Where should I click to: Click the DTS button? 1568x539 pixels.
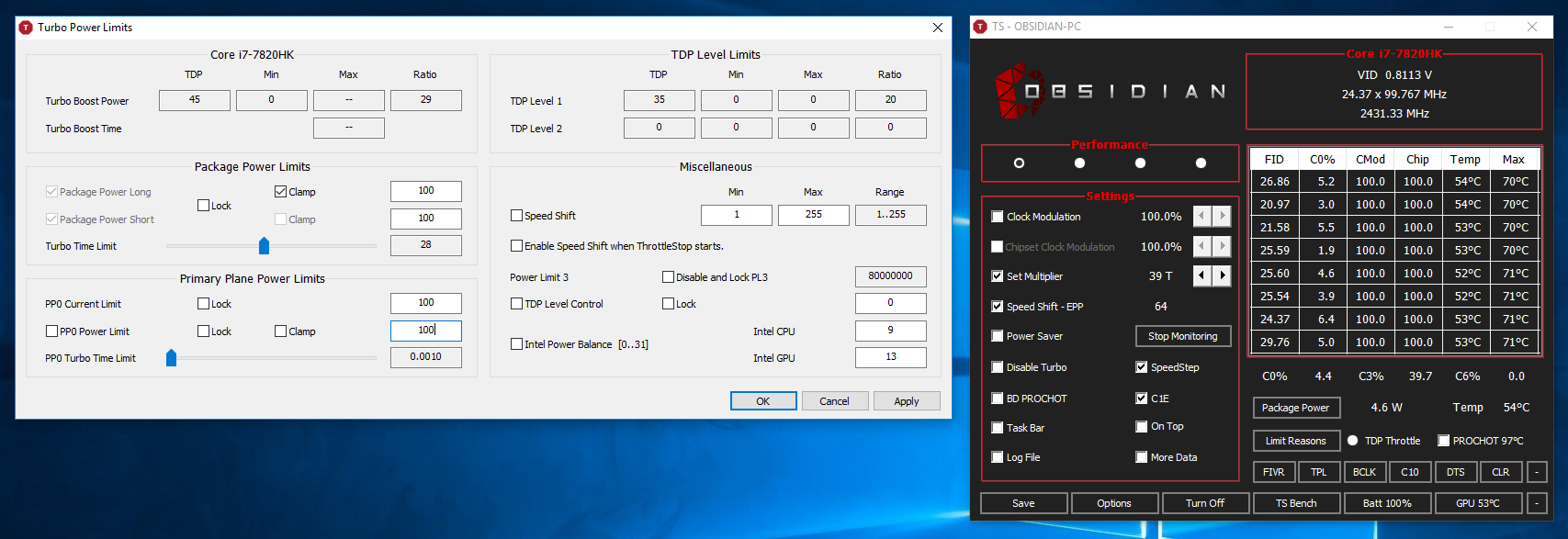point(1456,472)
